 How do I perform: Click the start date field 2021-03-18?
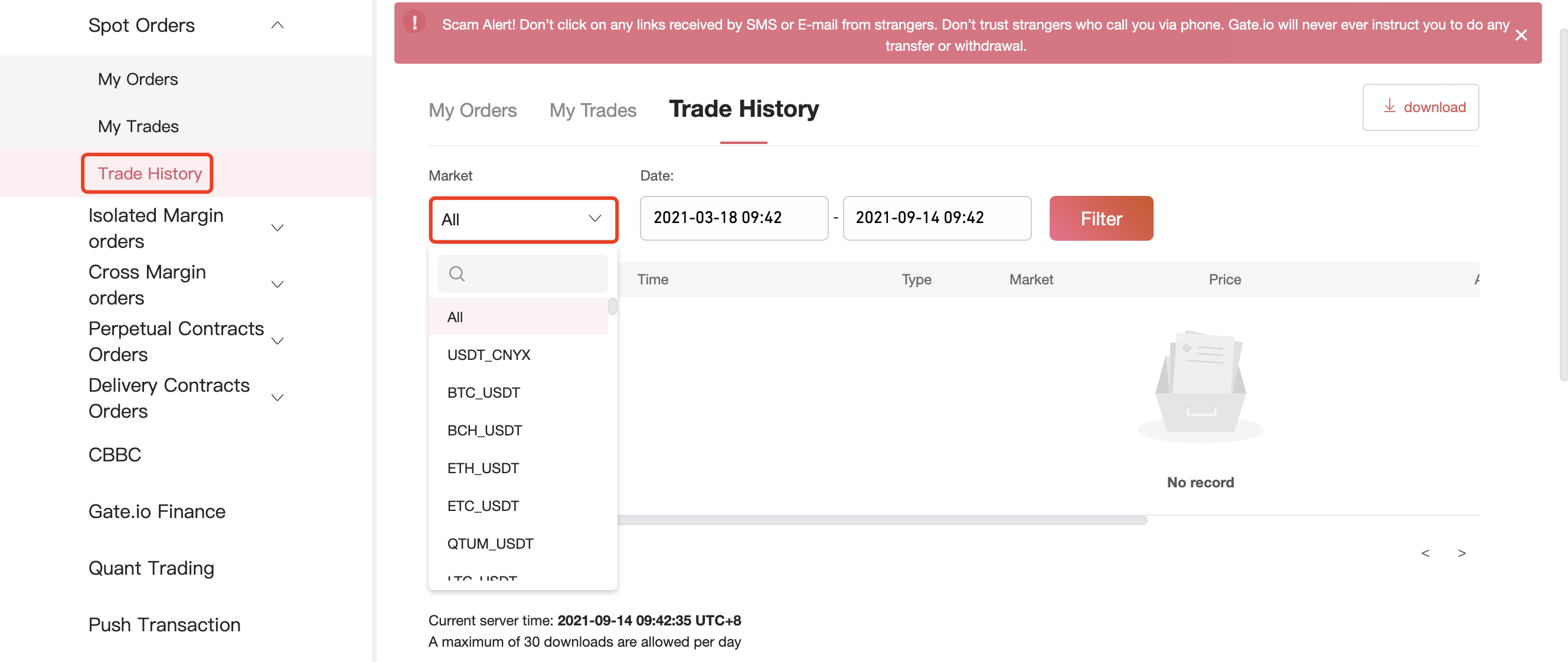(733, 218)
